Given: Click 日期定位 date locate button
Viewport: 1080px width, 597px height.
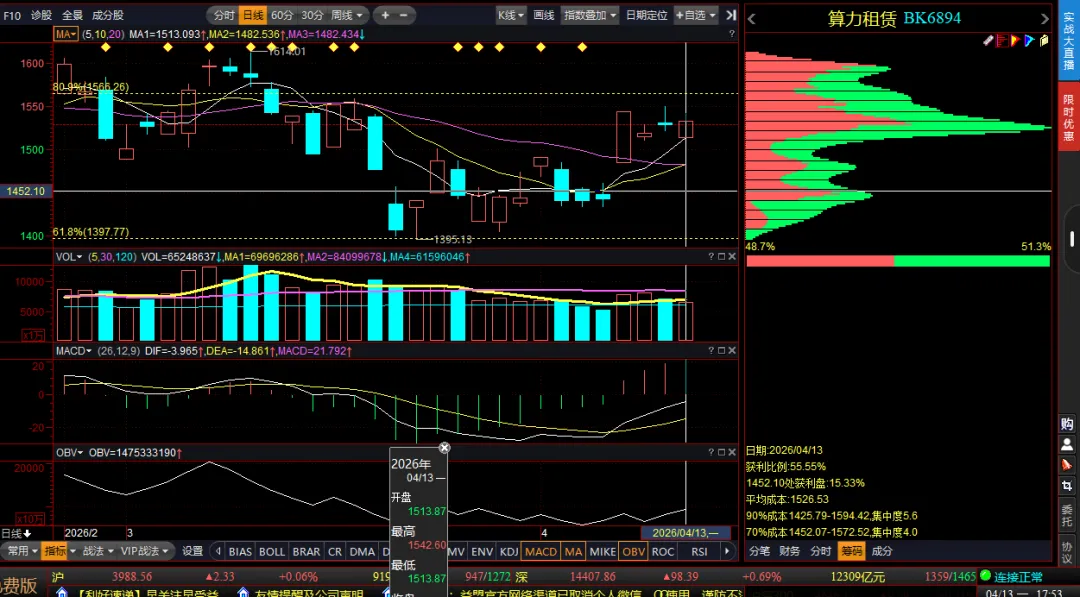Looking at the screenshot, I should [x=646, y=14].
